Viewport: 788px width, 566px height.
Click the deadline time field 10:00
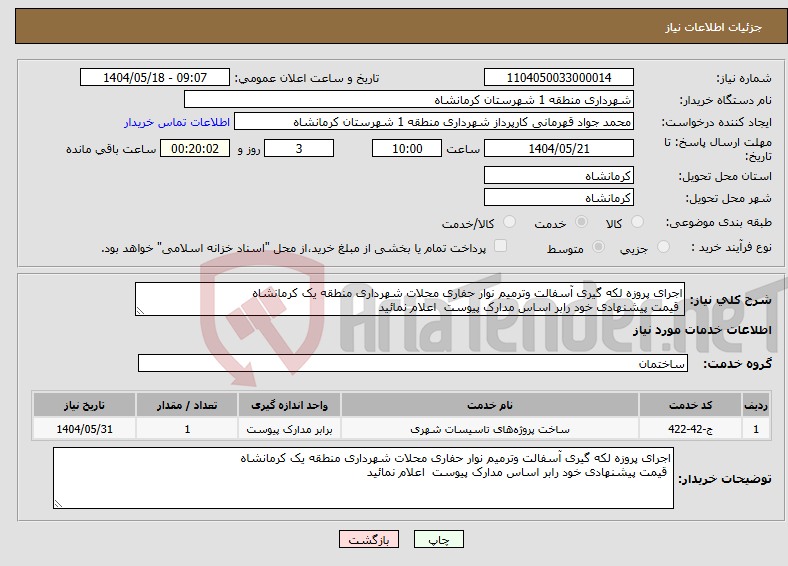(x=407, y=148)
